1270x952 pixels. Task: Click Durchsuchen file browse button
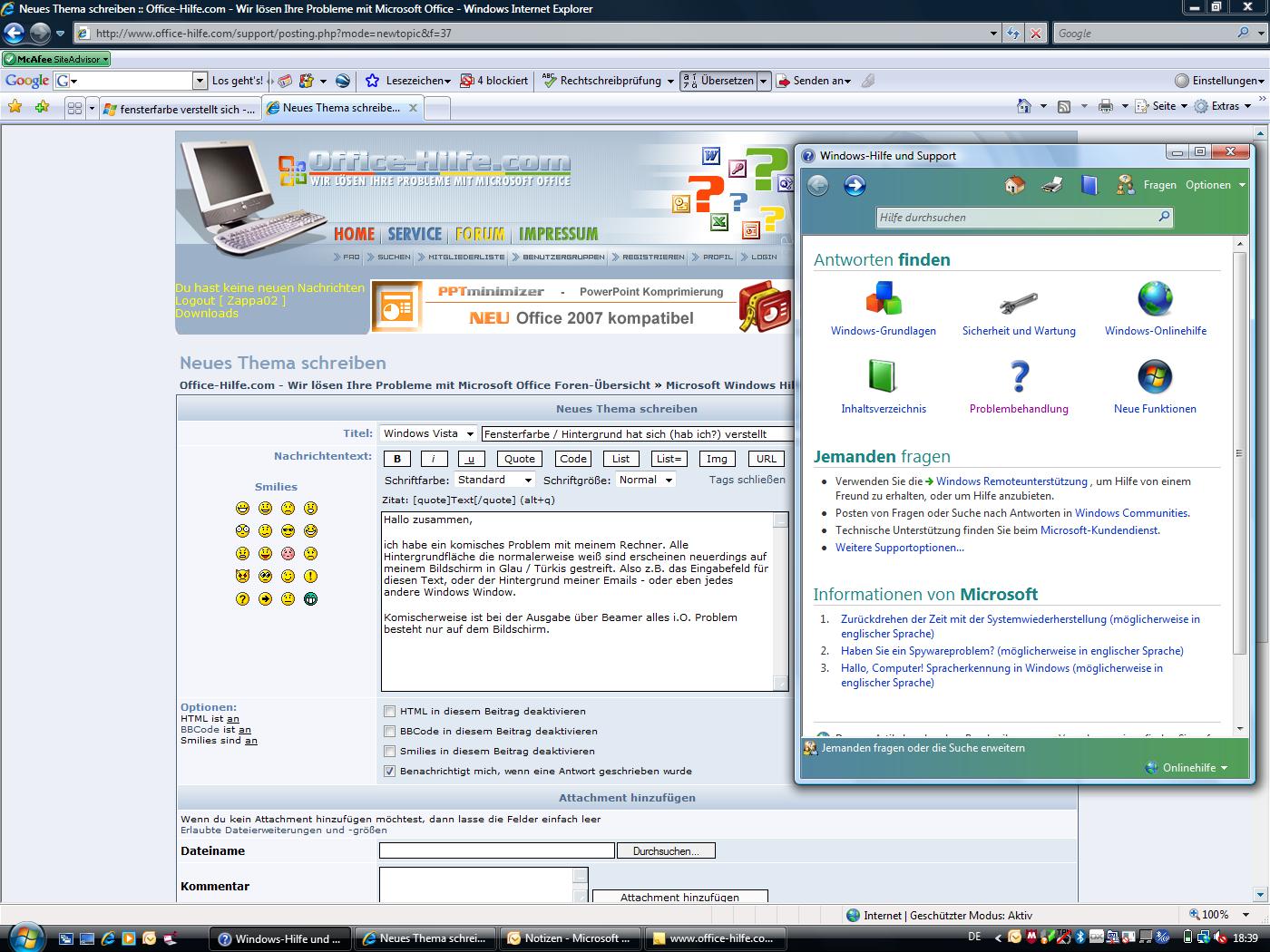point(666,851)
